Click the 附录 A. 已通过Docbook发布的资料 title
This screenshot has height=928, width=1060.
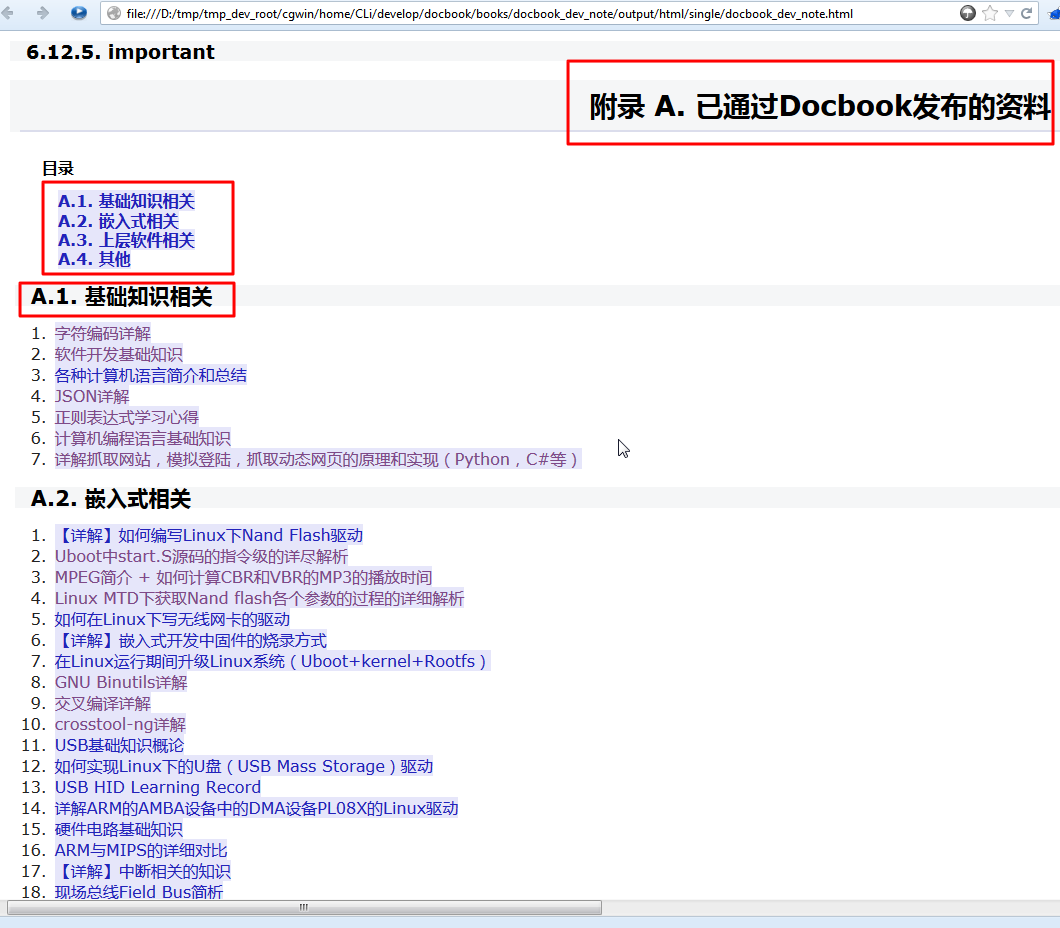coord(819,106)
